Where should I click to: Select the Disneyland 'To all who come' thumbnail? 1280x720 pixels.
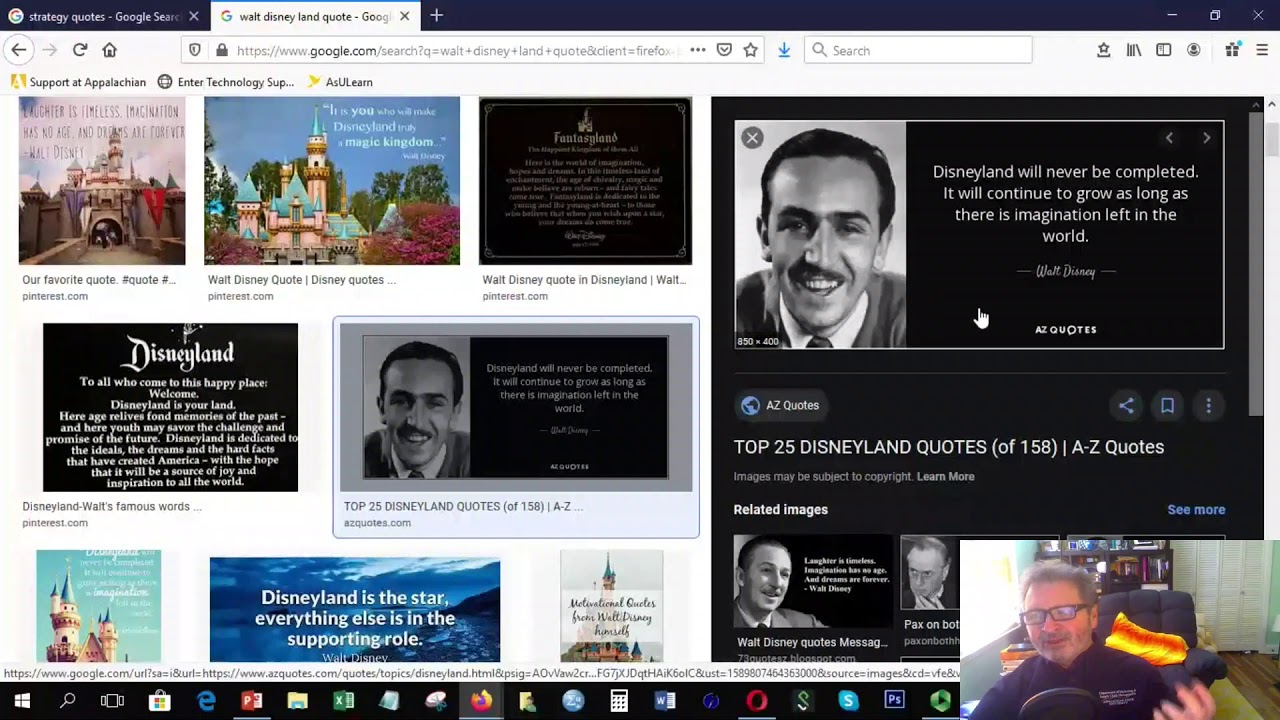[170, 407]
